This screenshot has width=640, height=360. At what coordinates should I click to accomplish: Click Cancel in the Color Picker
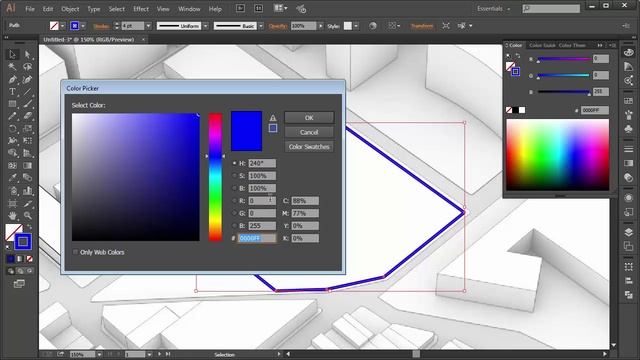[x=309, y=132]
